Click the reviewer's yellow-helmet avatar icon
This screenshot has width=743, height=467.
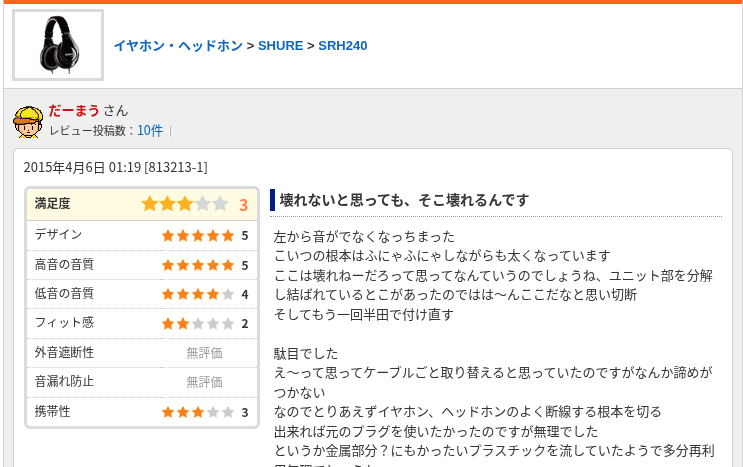click(28, 122)
